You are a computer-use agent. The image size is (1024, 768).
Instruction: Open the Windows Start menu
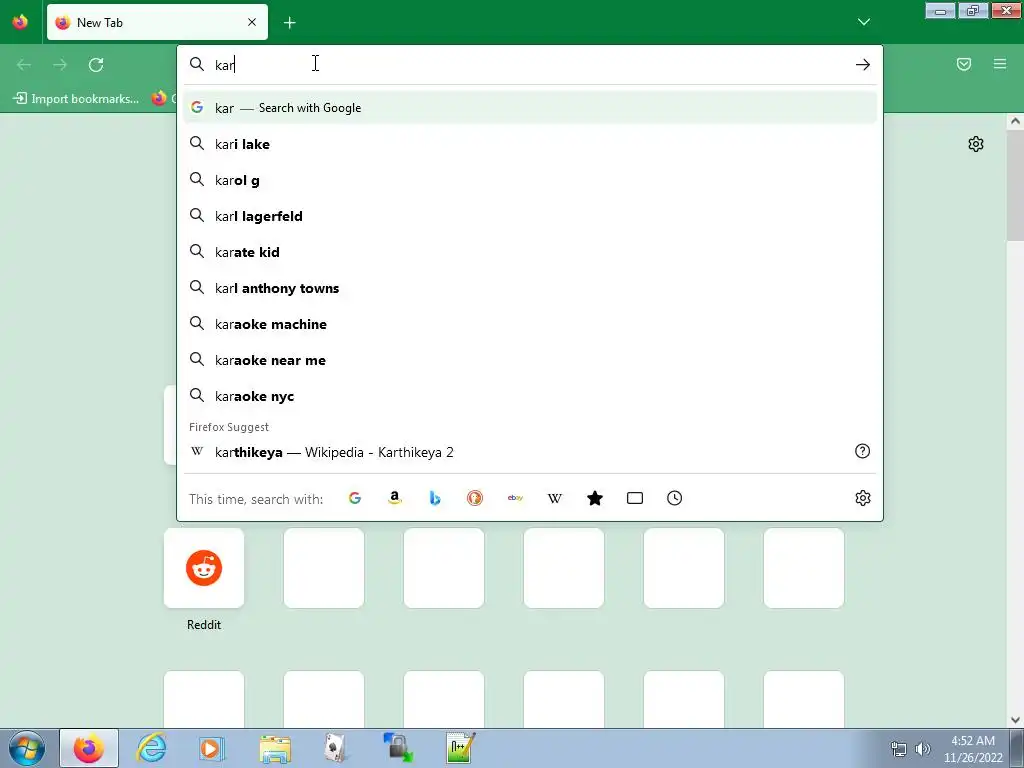click(x=27, y=748)
